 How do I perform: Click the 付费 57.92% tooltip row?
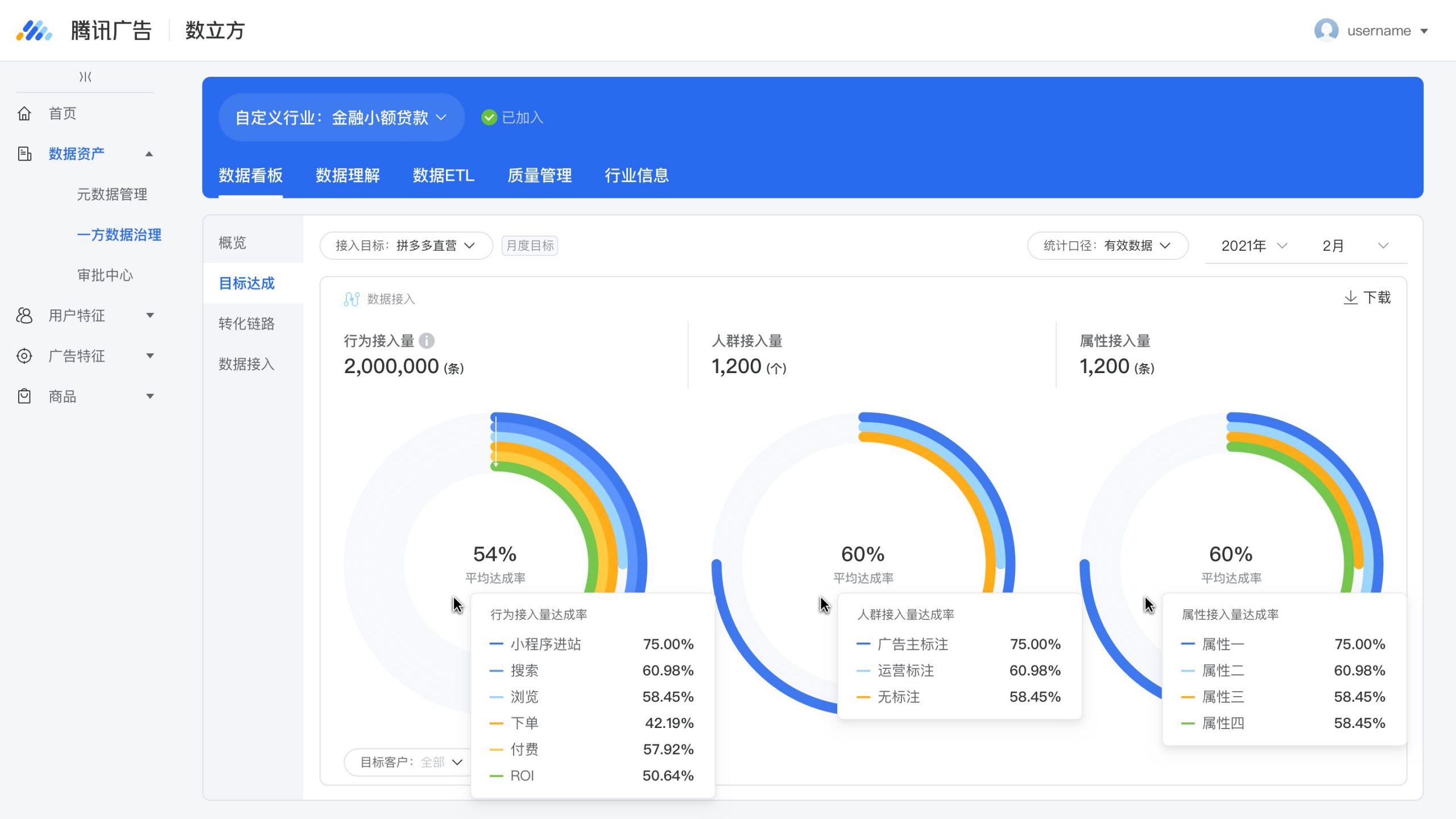coord(591,749)
